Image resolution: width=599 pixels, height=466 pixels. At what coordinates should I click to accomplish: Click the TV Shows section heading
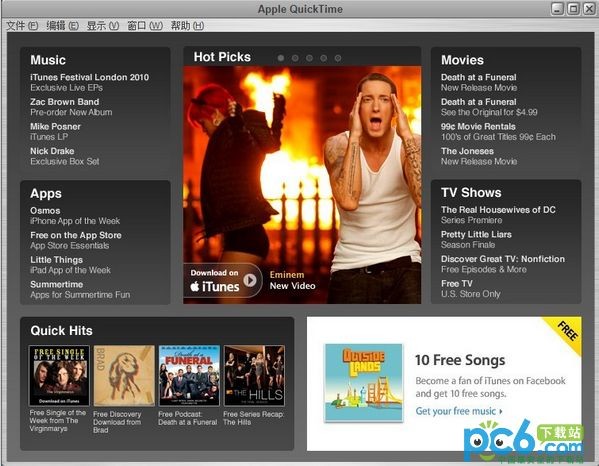471,193
